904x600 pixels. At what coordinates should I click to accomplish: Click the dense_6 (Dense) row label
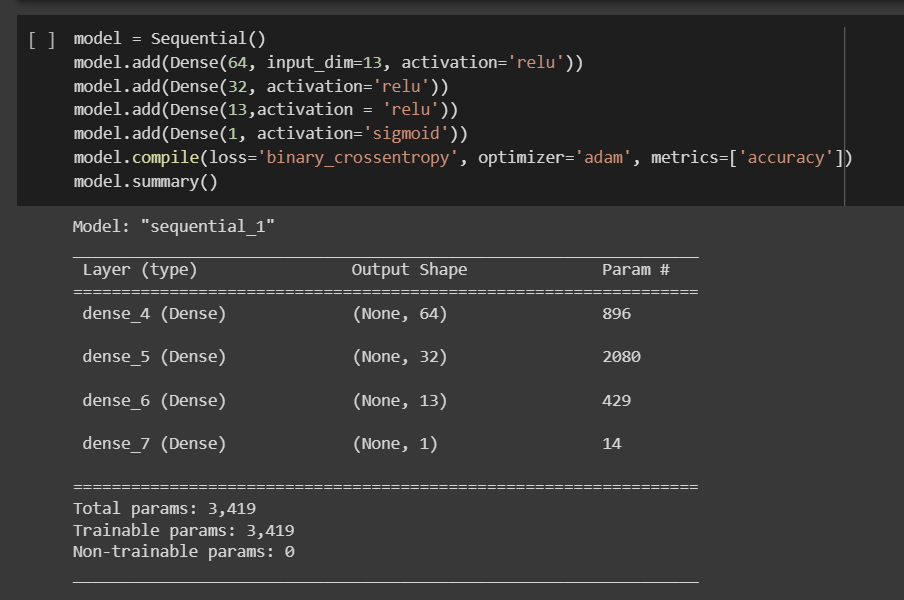click(154, 401)
